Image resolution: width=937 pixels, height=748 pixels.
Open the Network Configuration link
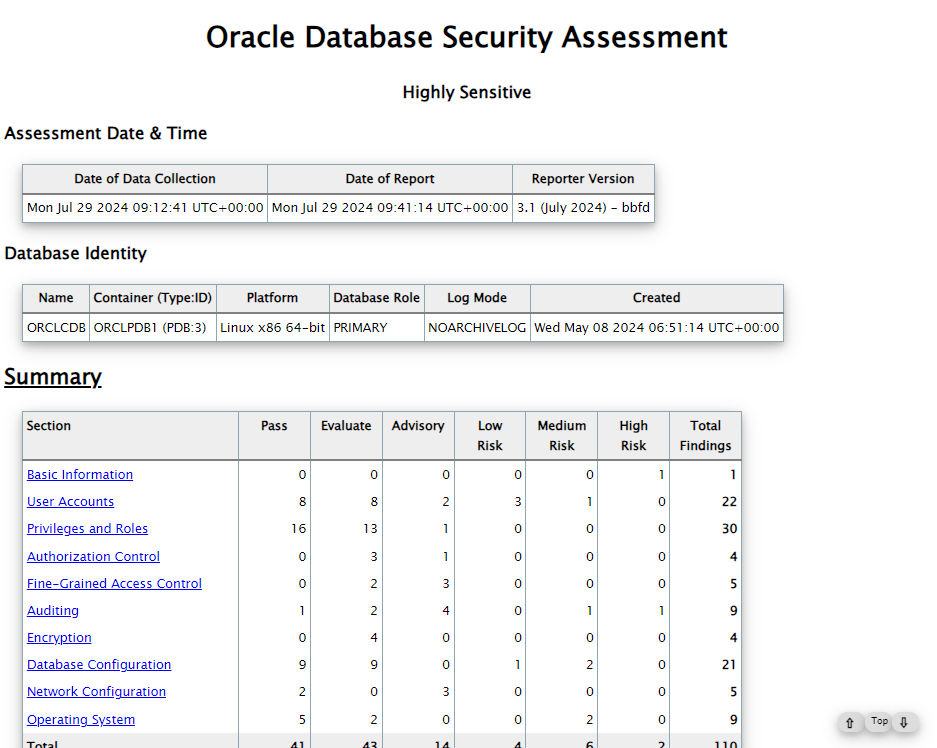click(96, 692)
